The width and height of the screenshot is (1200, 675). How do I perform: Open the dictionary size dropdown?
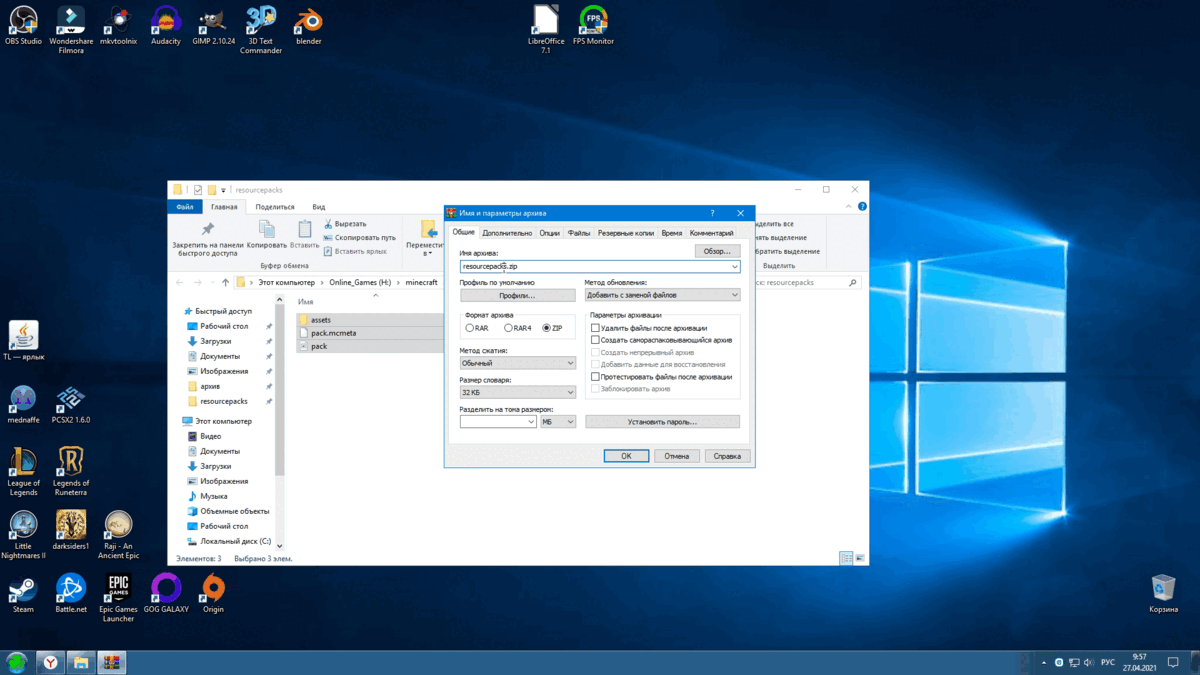click(517, 392)
